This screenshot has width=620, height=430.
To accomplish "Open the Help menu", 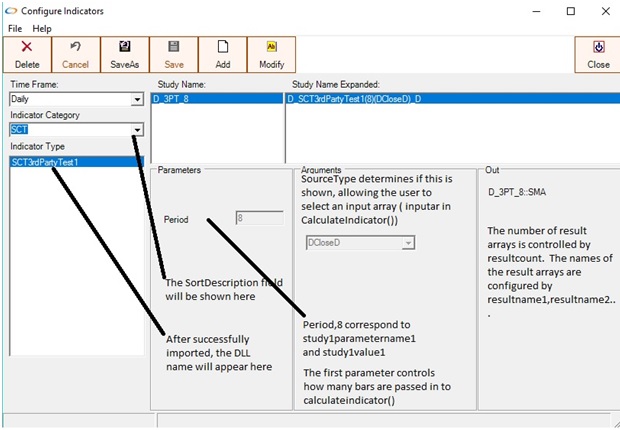I will [x=42, y=29].
